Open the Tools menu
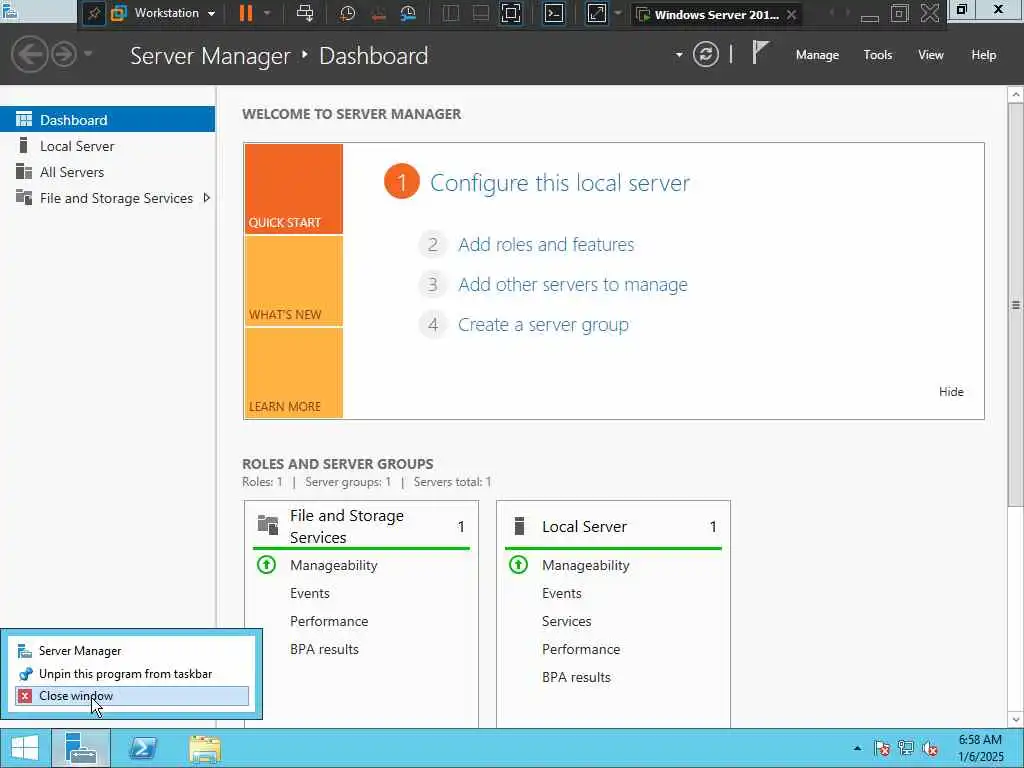1024x768 pixels. [x=878, y=55]
